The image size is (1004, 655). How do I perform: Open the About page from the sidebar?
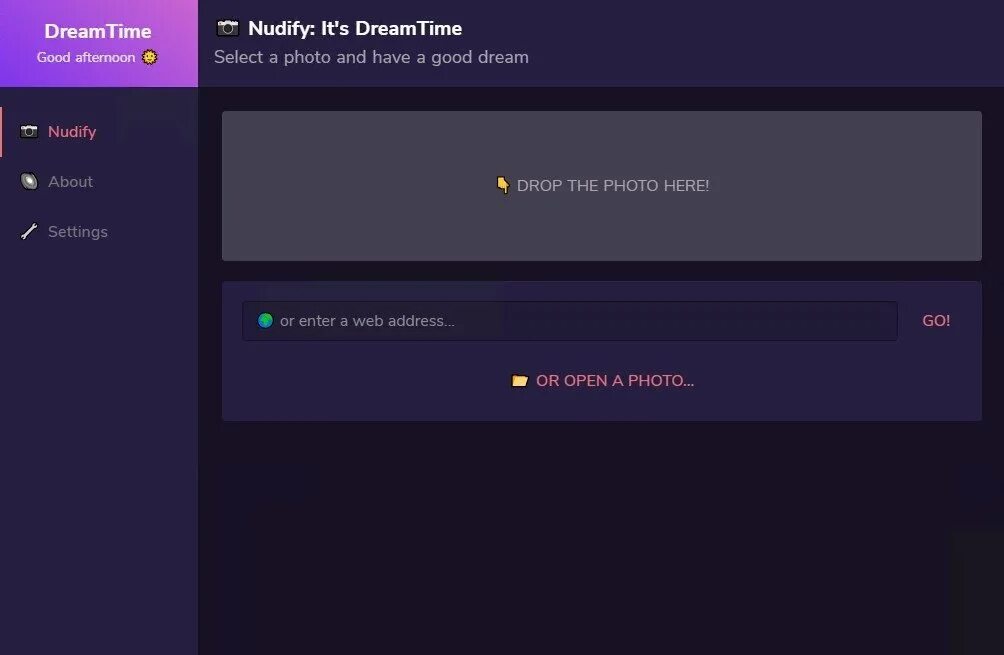click(70, 181)
